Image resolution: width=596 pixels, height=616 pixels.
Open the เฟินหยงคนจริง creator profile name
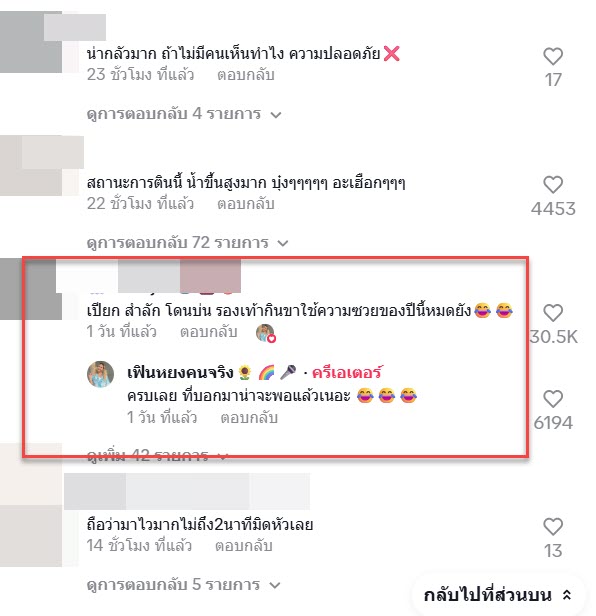[x=180, y=372]
